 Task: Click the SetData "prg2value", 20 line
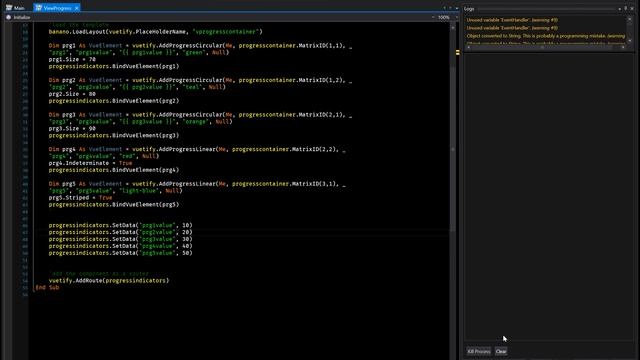(120, 232)
